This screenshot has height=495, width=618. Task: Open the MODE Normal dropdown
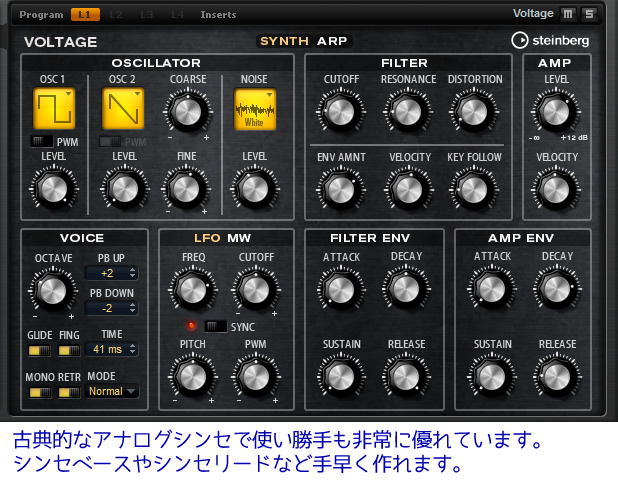(x=112, y=391)
